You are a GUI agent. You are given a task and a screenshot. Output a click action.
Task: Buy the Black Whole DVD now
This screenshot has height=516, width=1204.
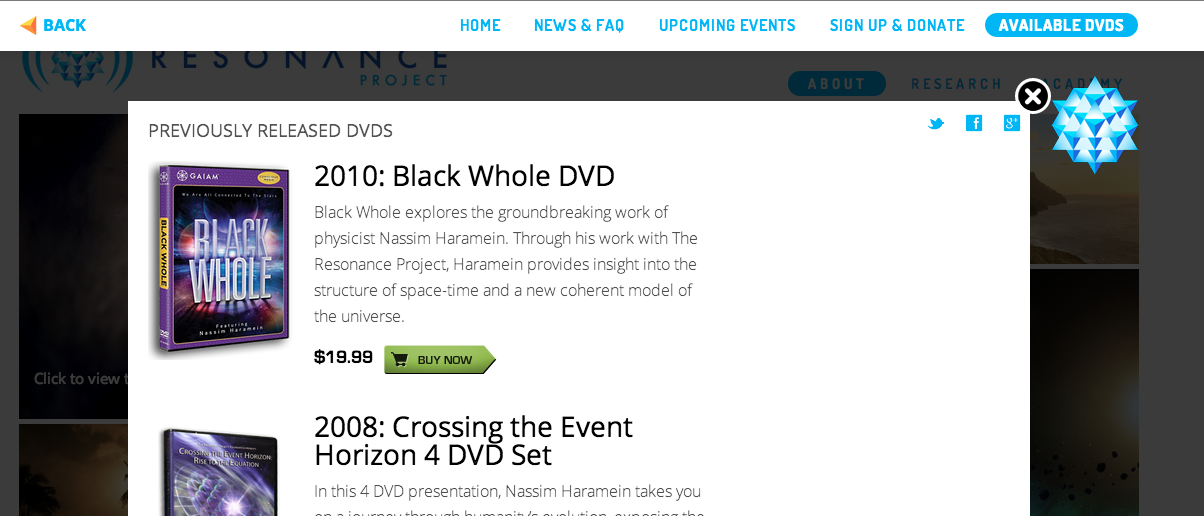pyautogui.click(x=440, y=360)
